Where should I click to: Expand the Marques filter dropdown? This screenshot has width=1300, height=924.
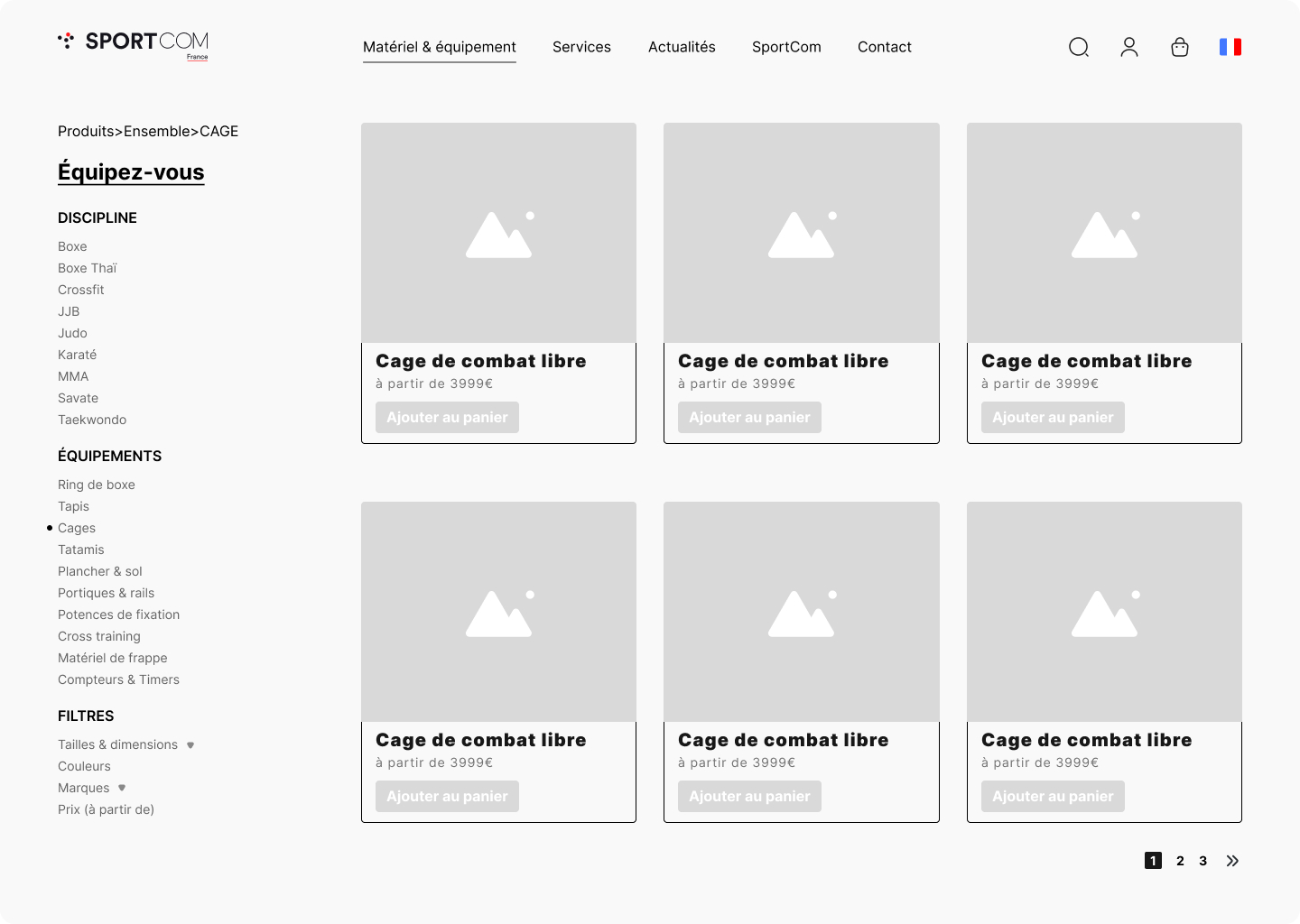(122, 788)
